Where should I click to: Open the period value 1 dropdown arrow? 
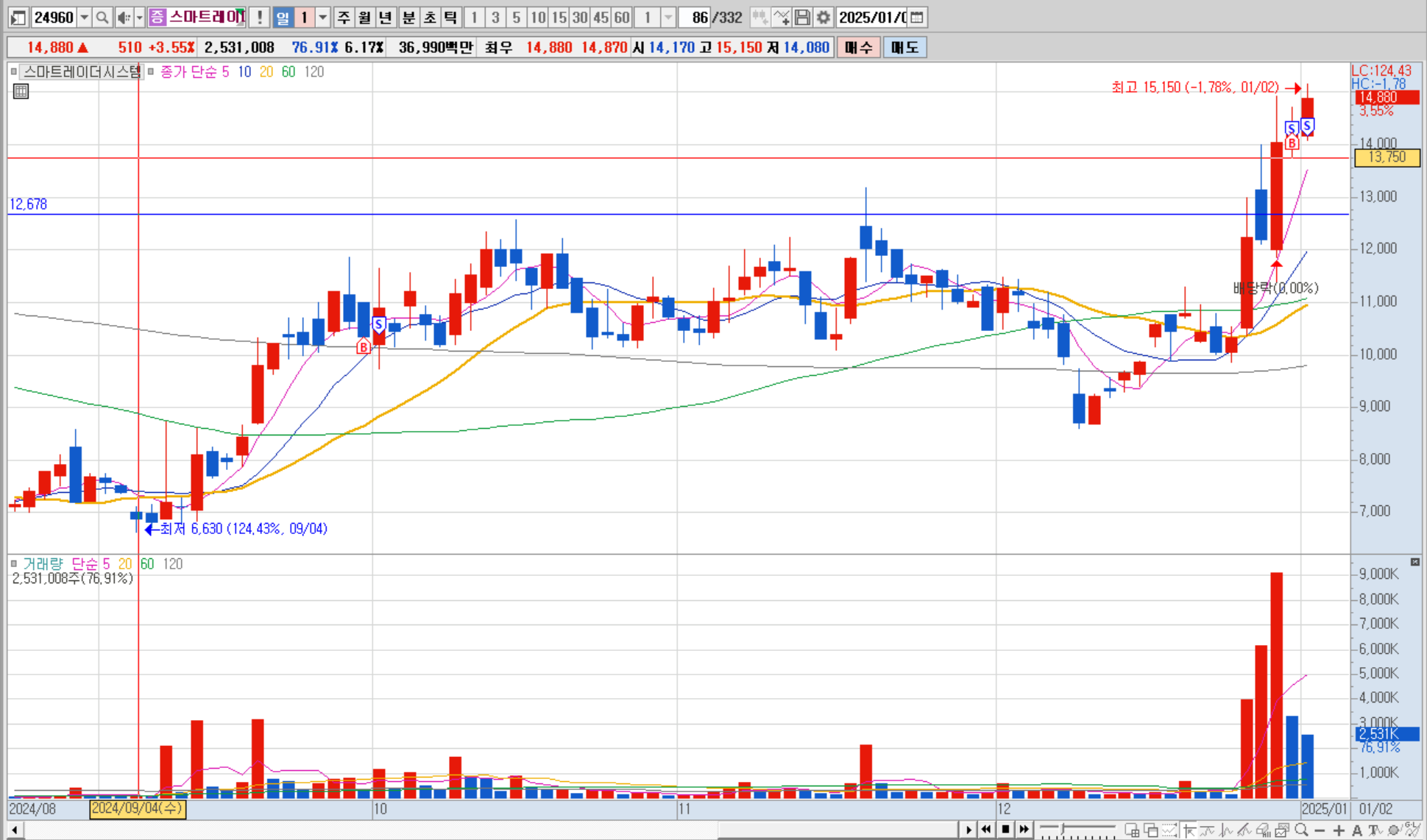[322, 17]
